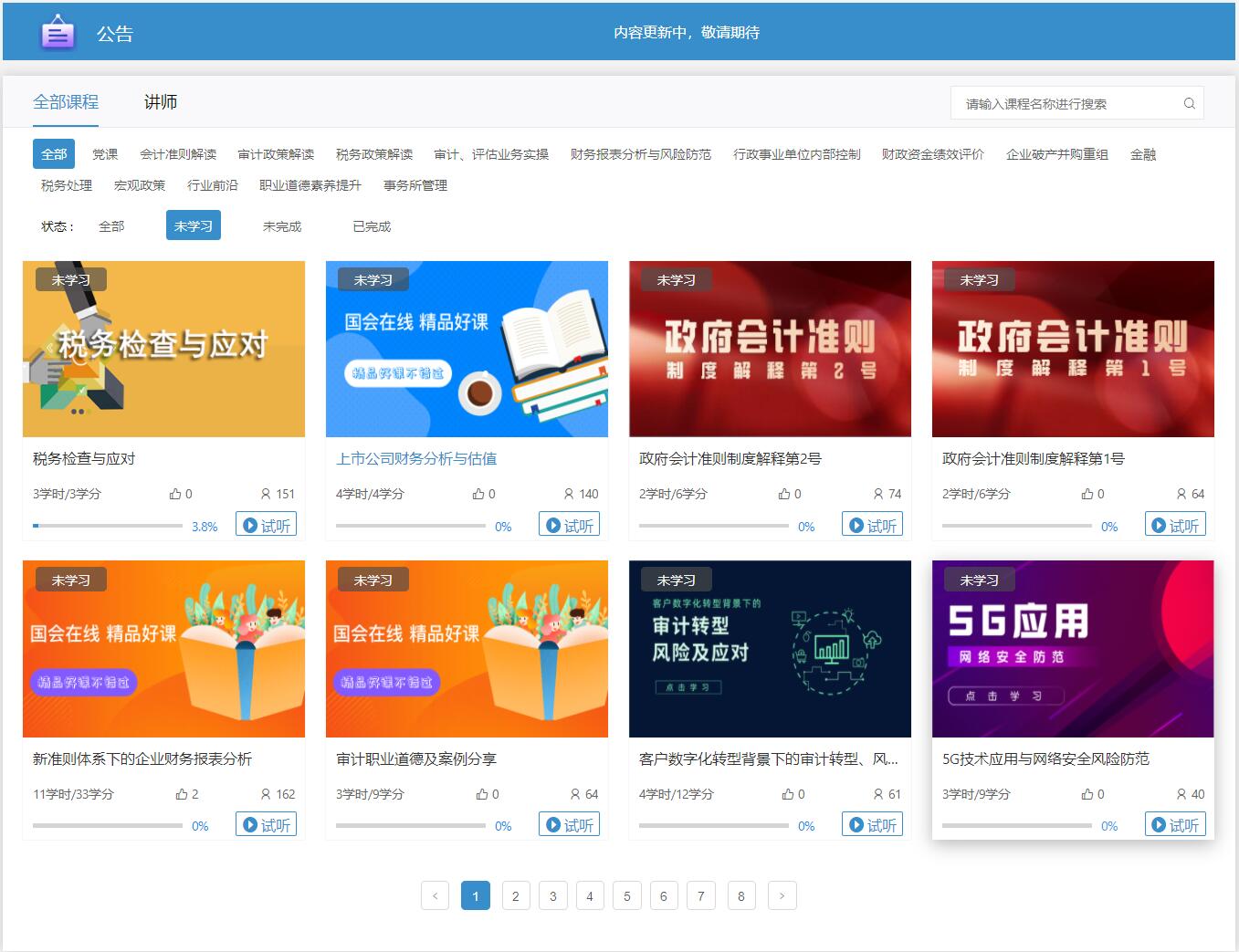Click the course name search field

click(x=1066, y=103)
